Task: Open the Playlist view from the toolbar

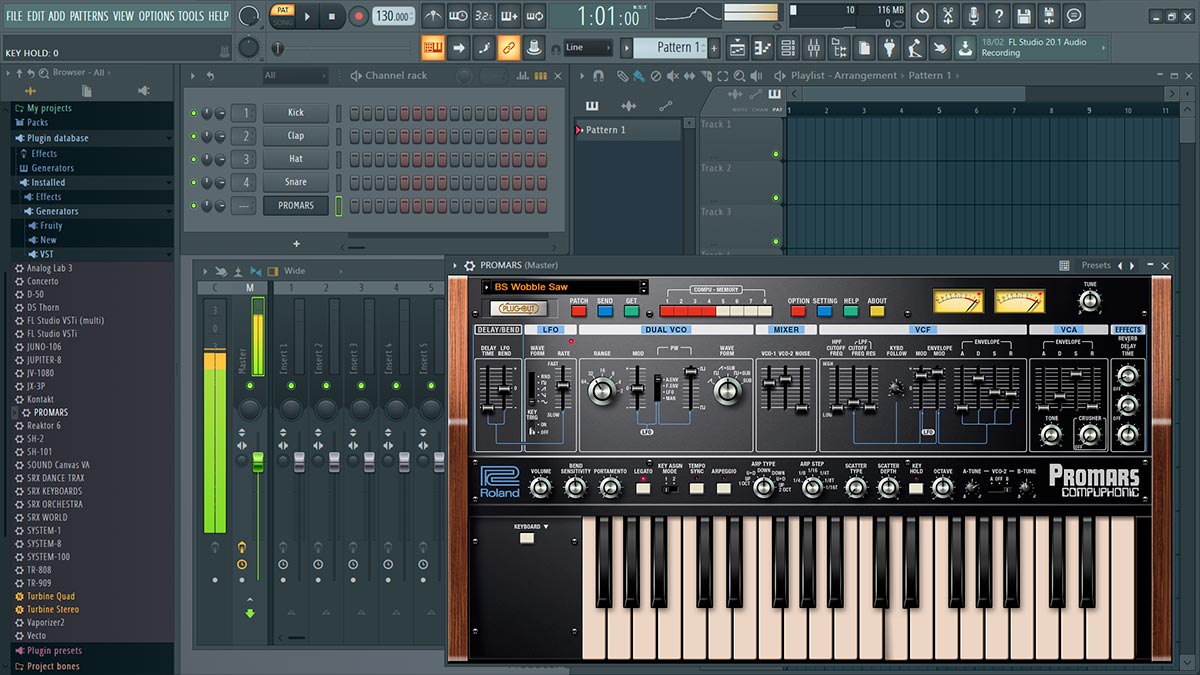Action: point(737,47)
